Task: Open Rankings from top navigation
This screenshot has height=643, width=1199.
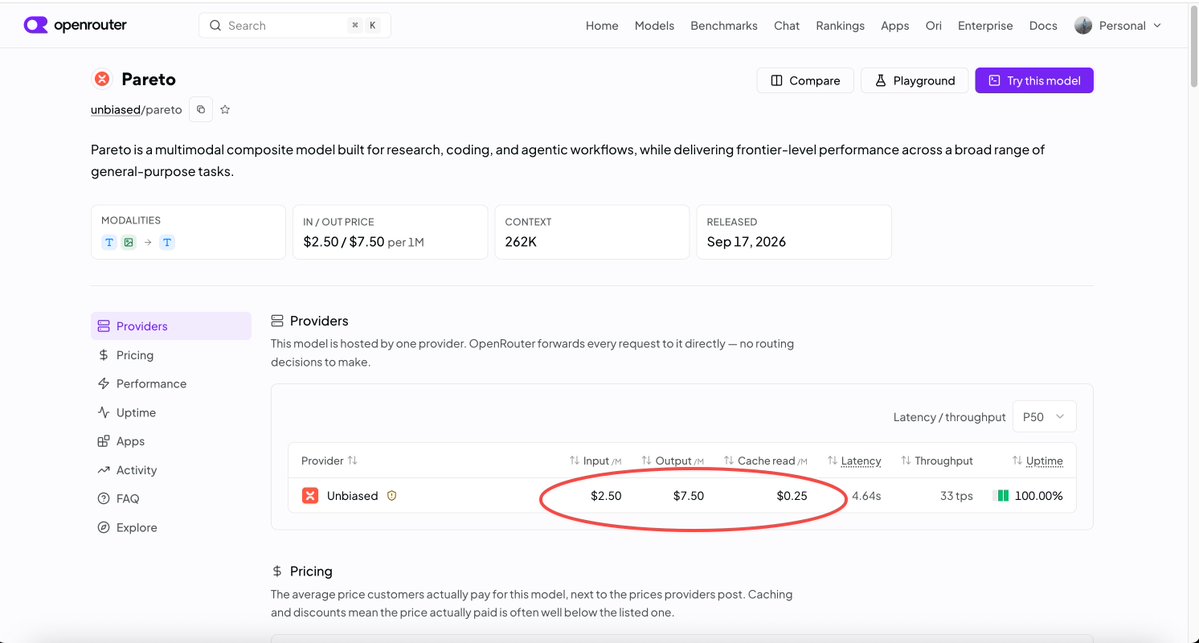Action: coord(840,25)
